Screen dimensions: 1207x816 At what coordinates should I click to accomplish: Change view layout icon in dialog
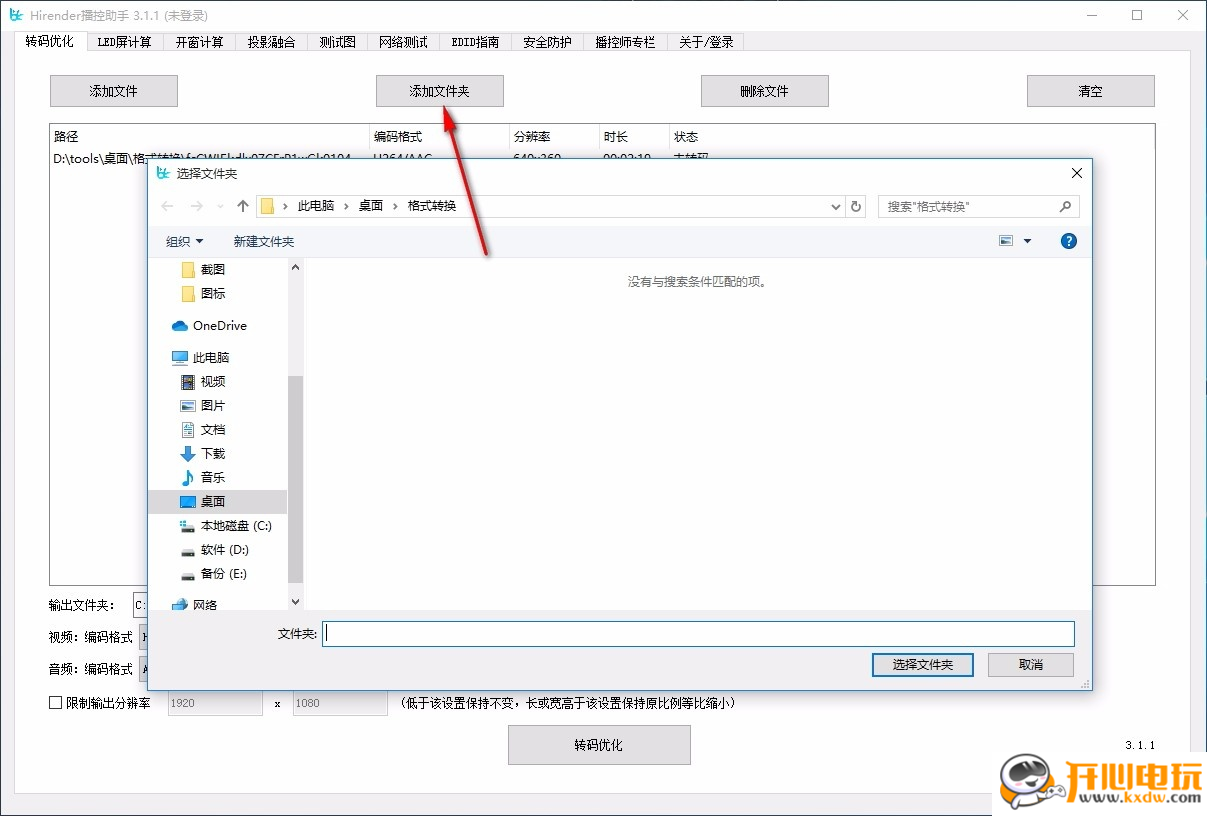point(1006,241)
